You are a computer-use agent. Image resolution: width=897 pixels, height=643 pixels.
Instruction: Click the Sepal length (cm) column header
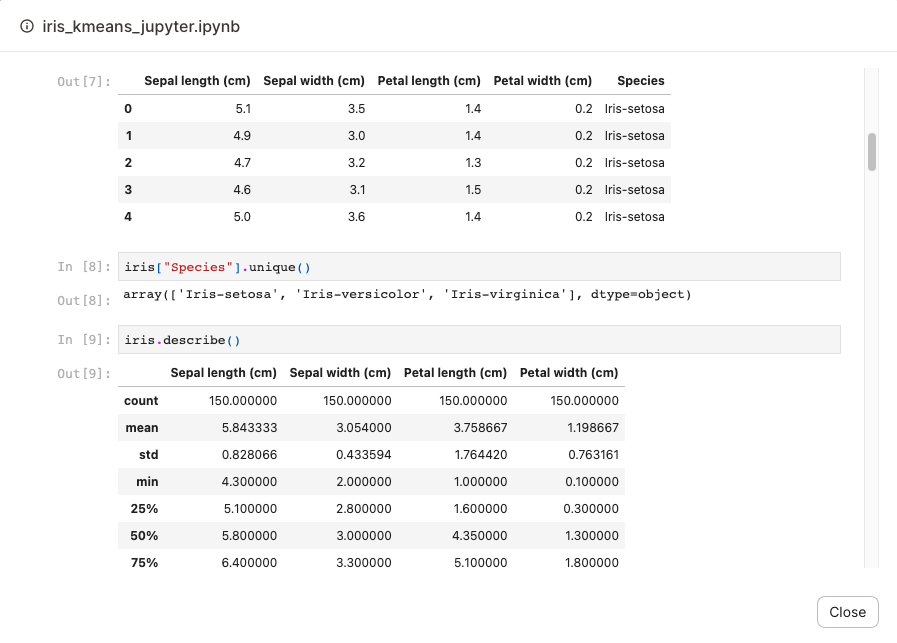197,81
